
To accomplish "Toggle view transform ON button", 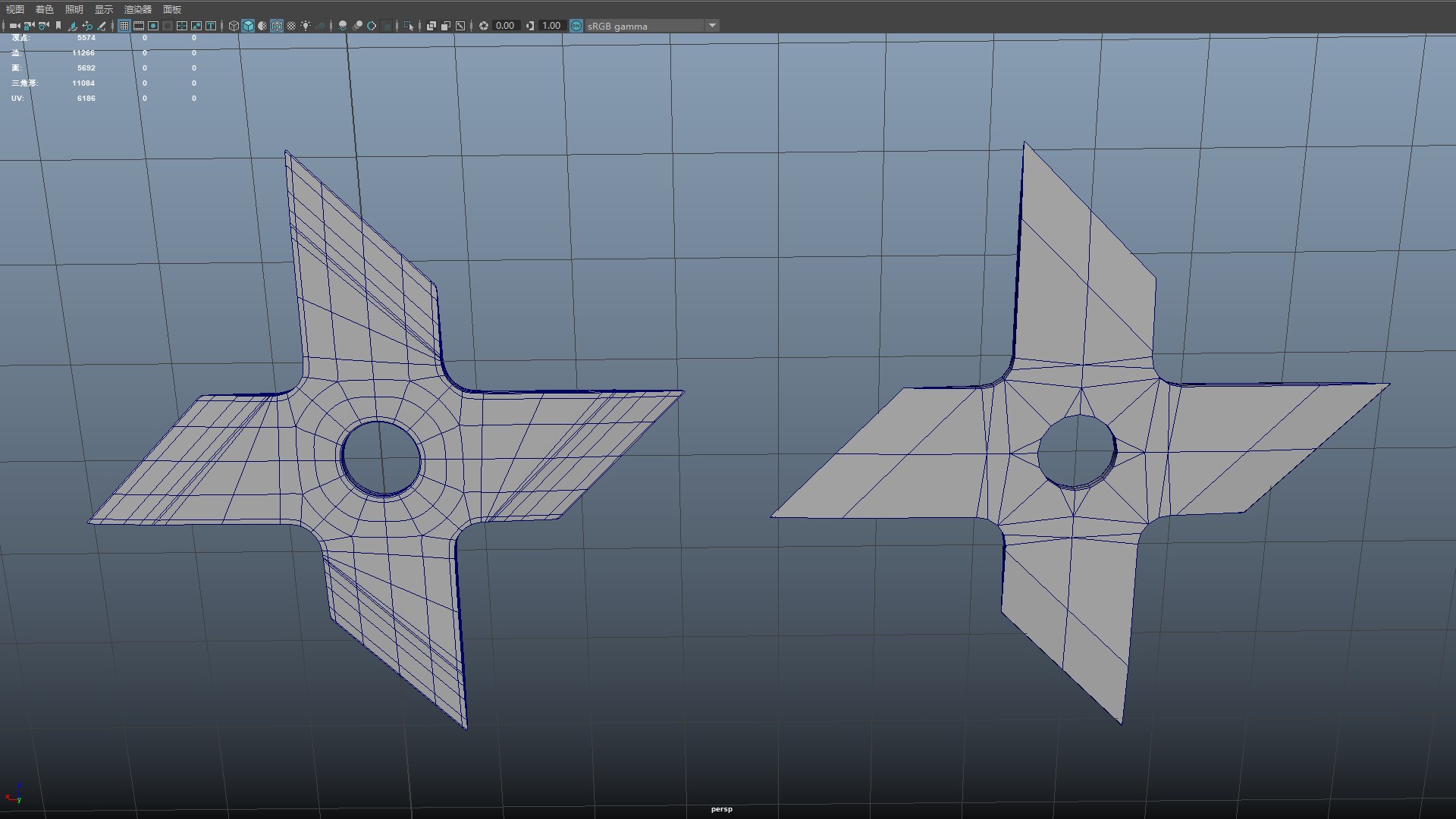I will click(x=576, y=26).
